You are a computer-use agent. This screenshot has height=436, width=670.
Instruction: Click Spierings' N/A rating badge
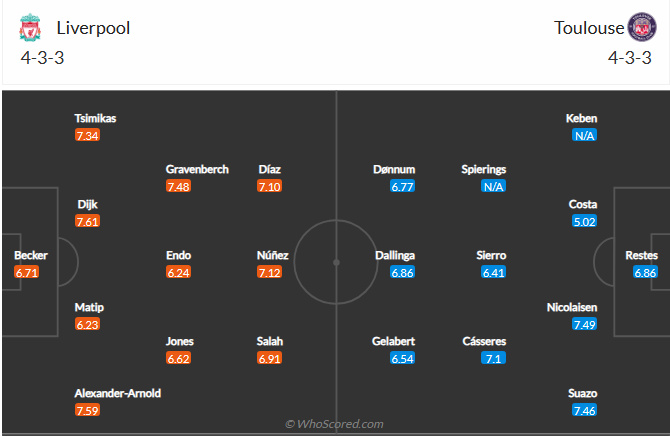click(x=494, y=186)
